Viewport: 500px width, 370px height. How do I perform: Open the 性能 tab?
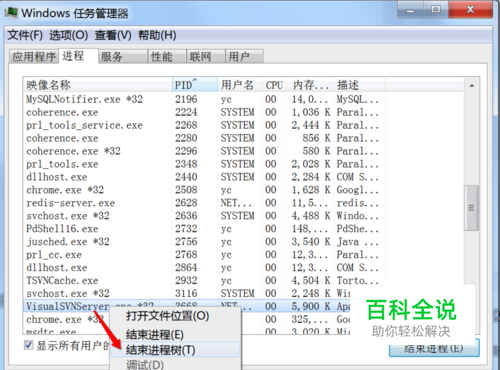coord(167,56)
